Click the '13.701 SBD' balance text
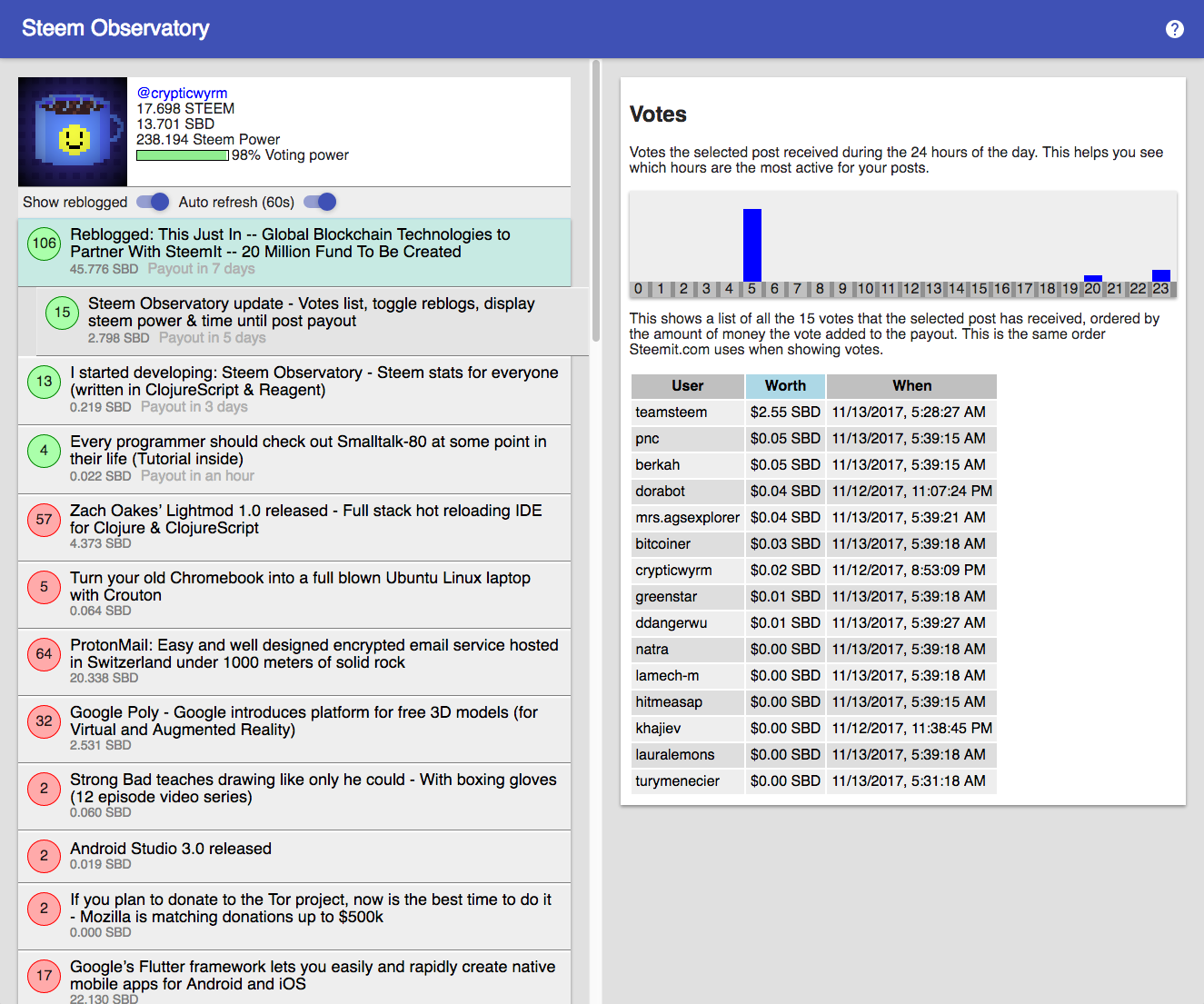Viewport: 1204px width, 1004px height. (x=175, y=124)
